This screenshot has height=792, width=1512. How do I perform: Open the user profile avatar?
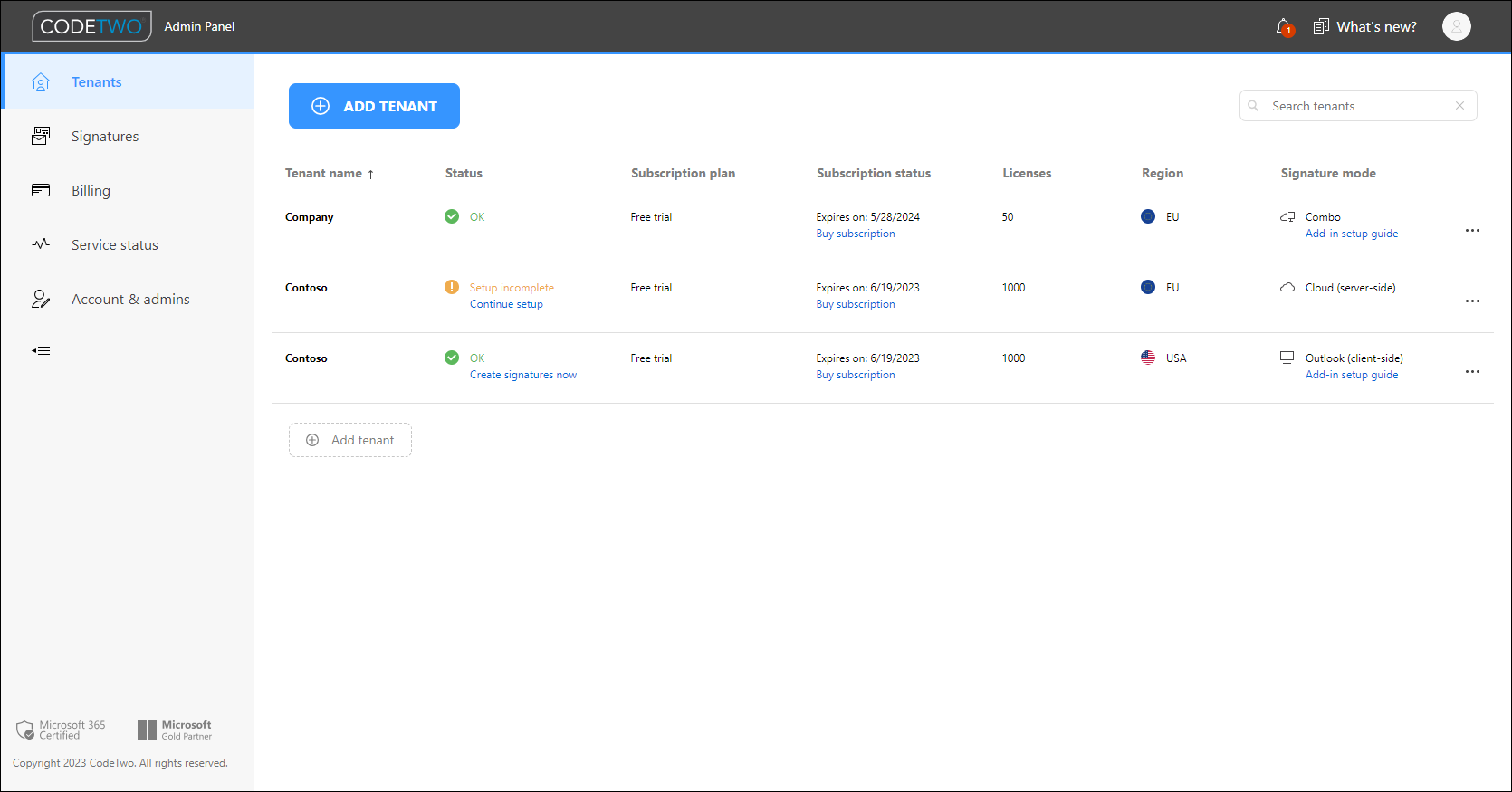1456,27
